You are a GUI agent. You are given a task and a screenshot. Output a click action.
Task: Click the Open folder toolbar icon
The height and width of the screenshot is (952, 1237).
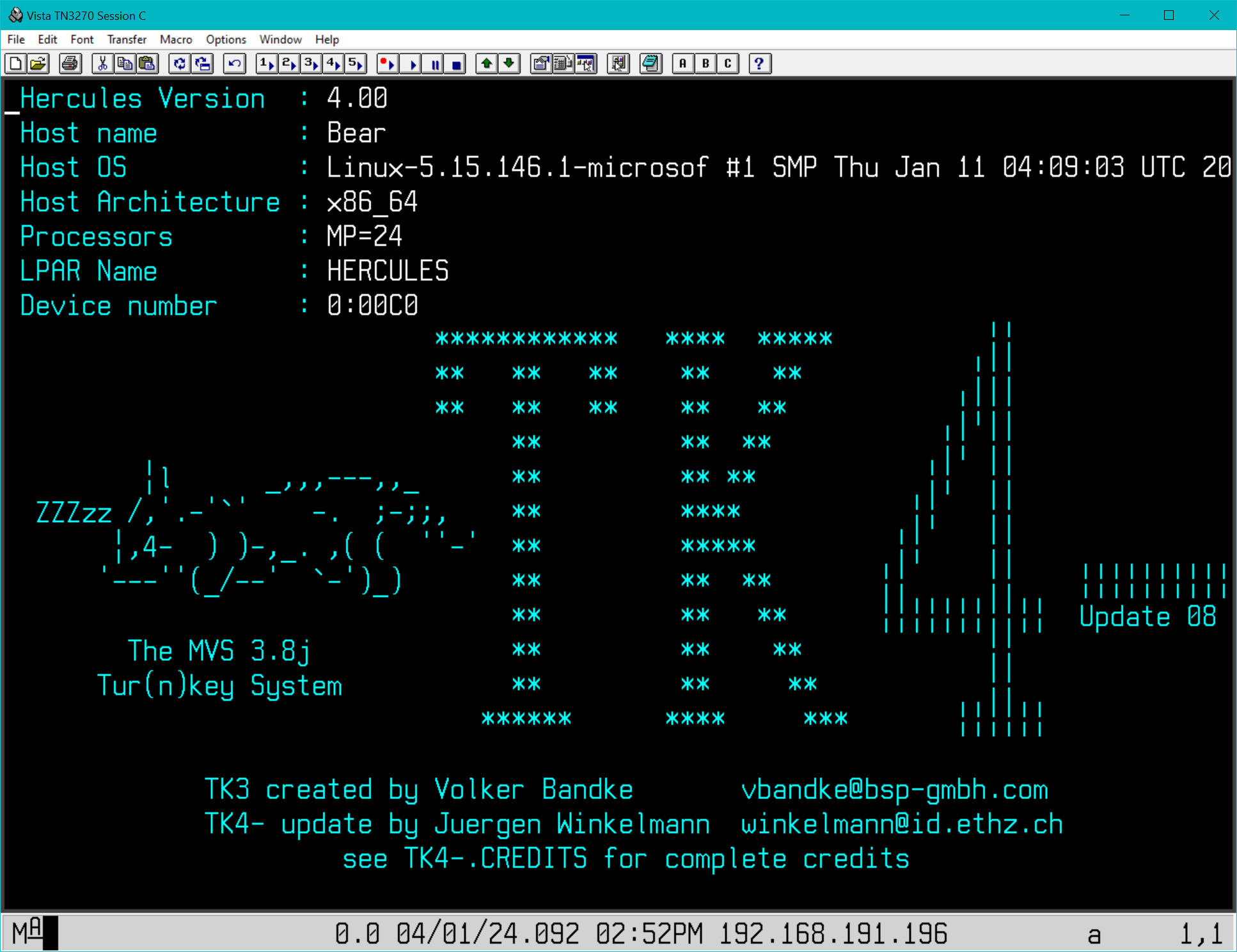pos(38,63)
